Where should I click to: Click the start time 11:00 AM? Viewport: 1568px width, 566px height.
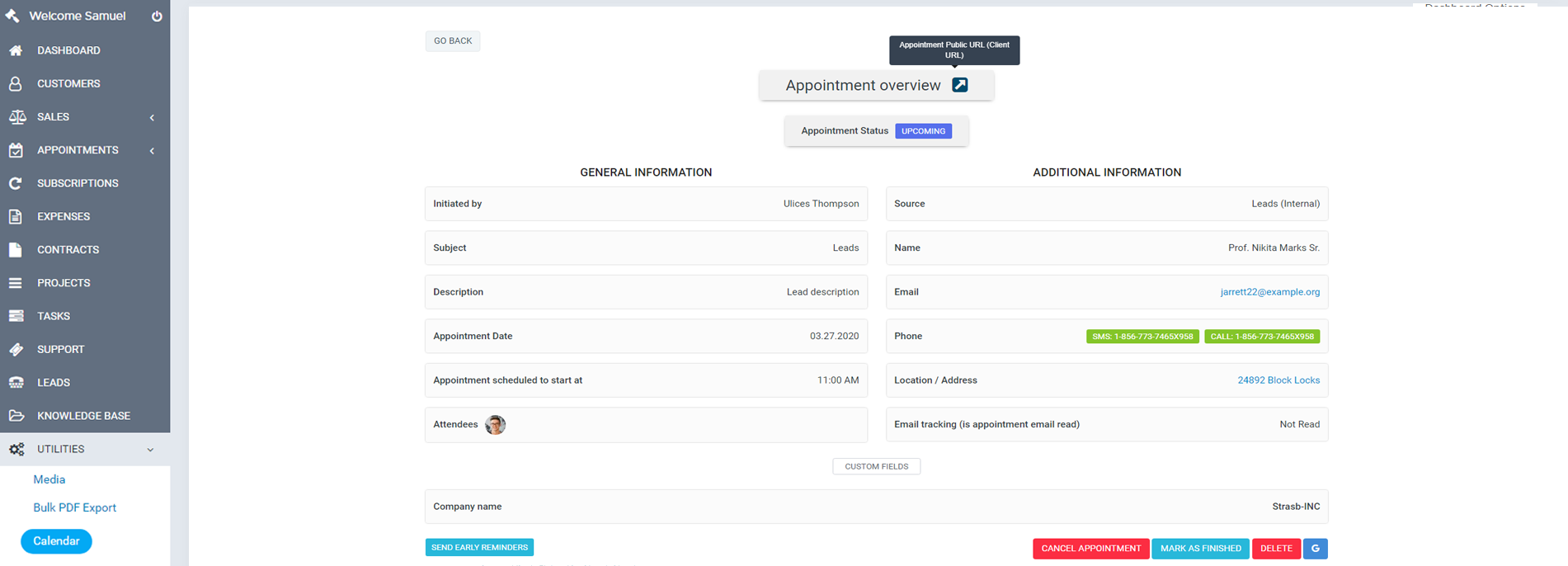pyautogui.click(x=838, y=380)
